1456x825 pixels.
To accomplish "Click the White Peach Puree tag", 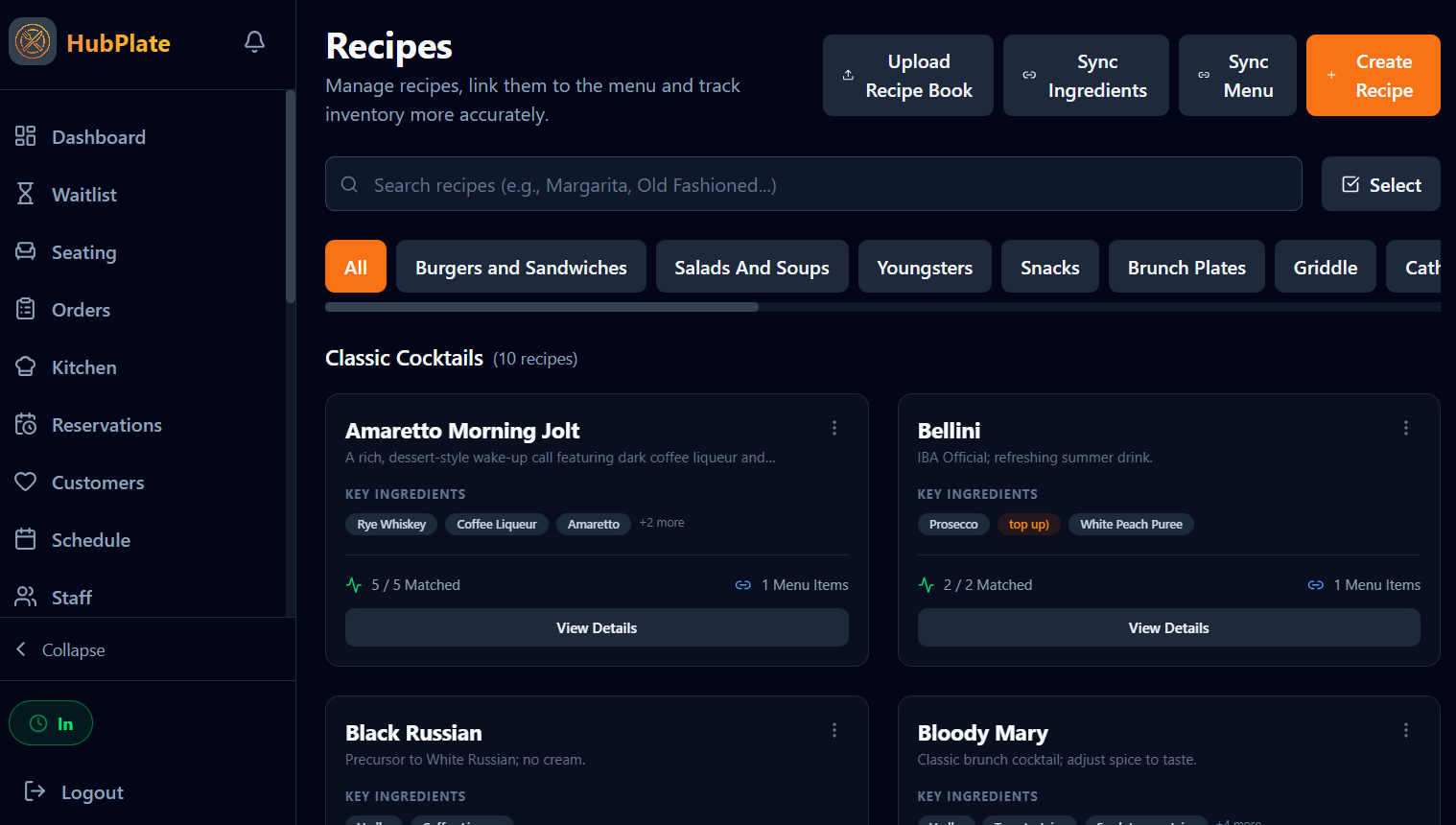I will pyautogui.click(x=1131, y=524).
